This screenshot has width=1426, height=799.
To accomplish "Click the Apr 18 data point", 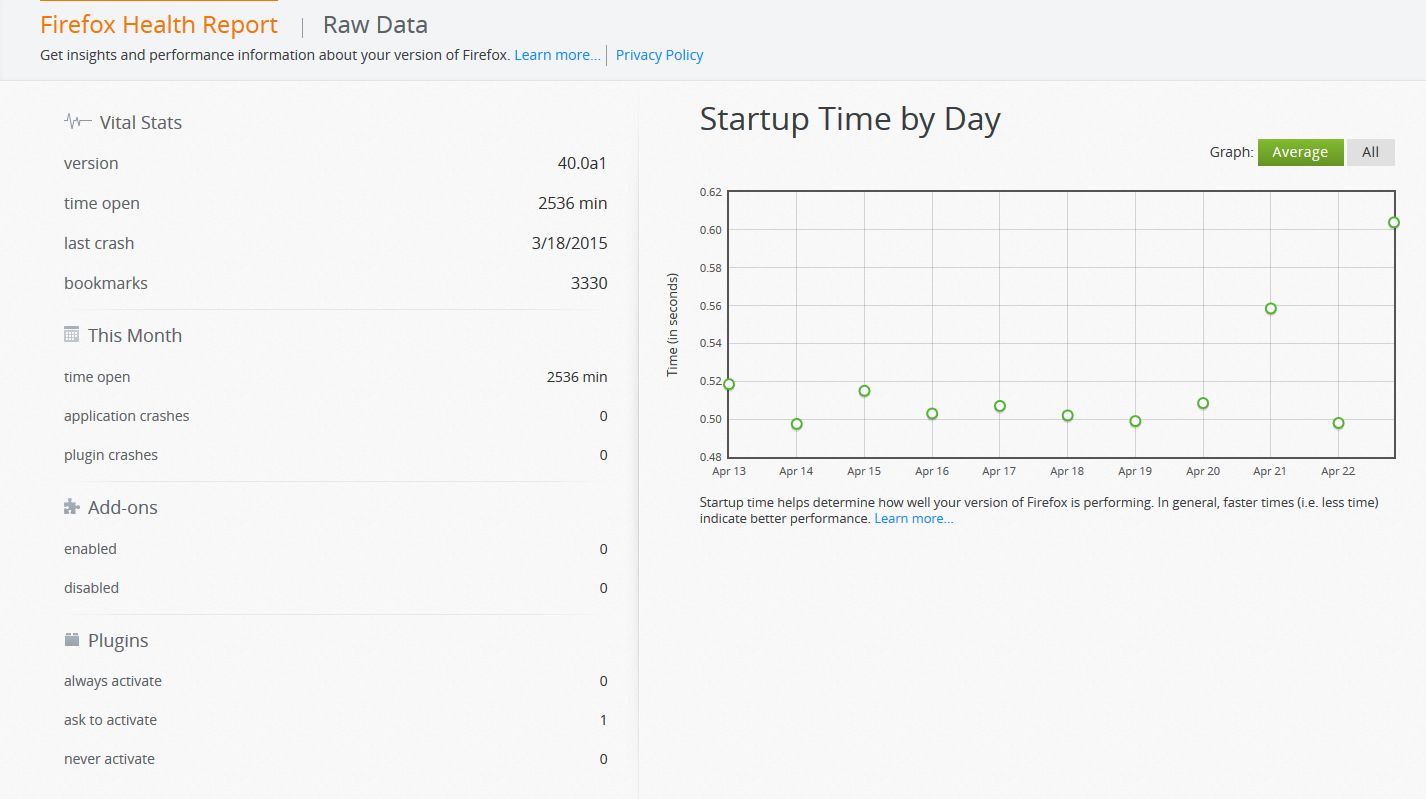I will 1067,416.
